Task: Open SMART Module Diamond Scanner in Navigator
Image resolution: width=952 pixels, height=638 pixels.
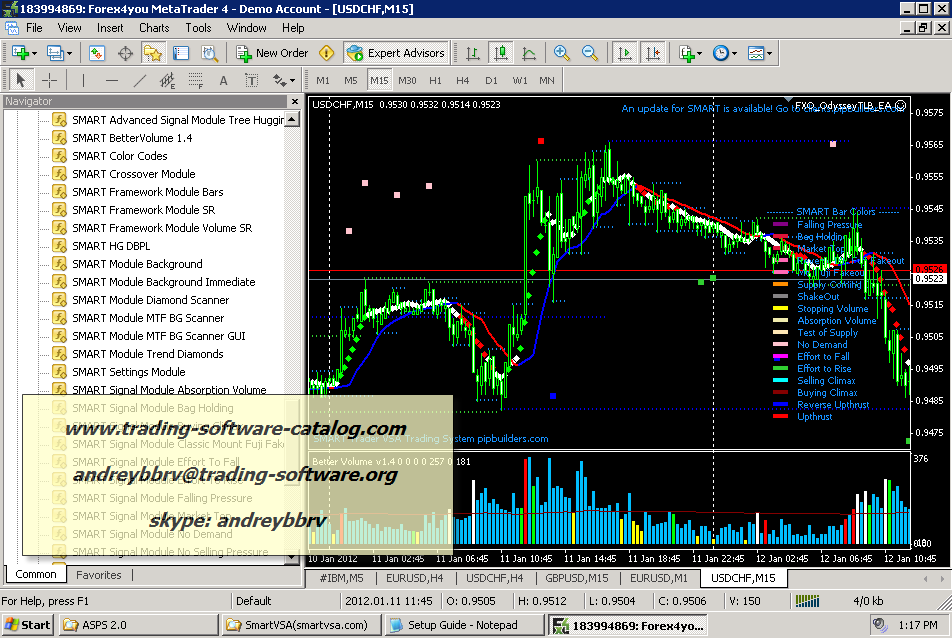Action: point(150,300)
